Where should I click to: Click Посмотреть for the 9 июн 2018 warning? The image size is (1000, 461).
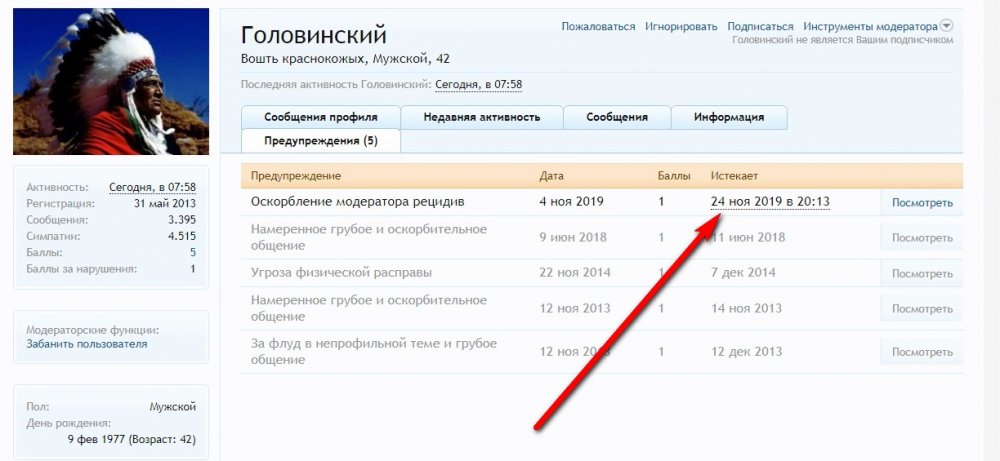[x=921, y=238]
